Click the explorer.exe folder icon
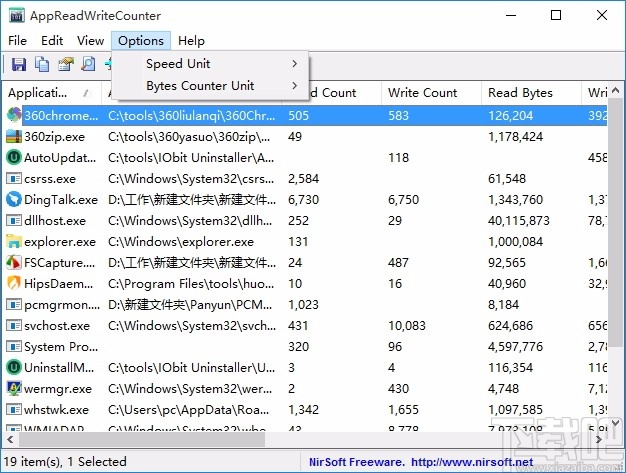The width and height of the screenshot is (626, 473). [x=14, y=241]
